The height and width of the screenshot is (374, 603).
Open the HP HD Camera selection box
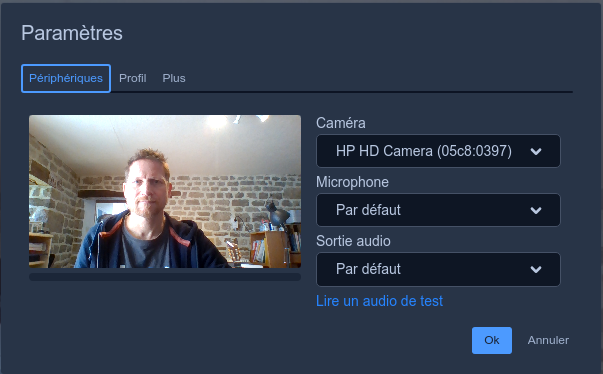tap(438, 151)
